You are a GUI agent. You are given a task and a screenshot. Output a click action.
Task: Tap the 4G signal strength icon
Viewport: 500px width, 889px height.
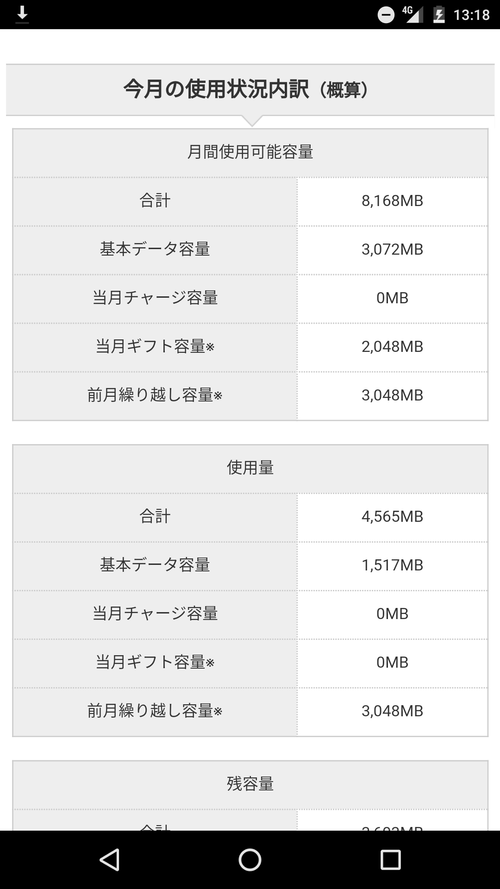413,14
